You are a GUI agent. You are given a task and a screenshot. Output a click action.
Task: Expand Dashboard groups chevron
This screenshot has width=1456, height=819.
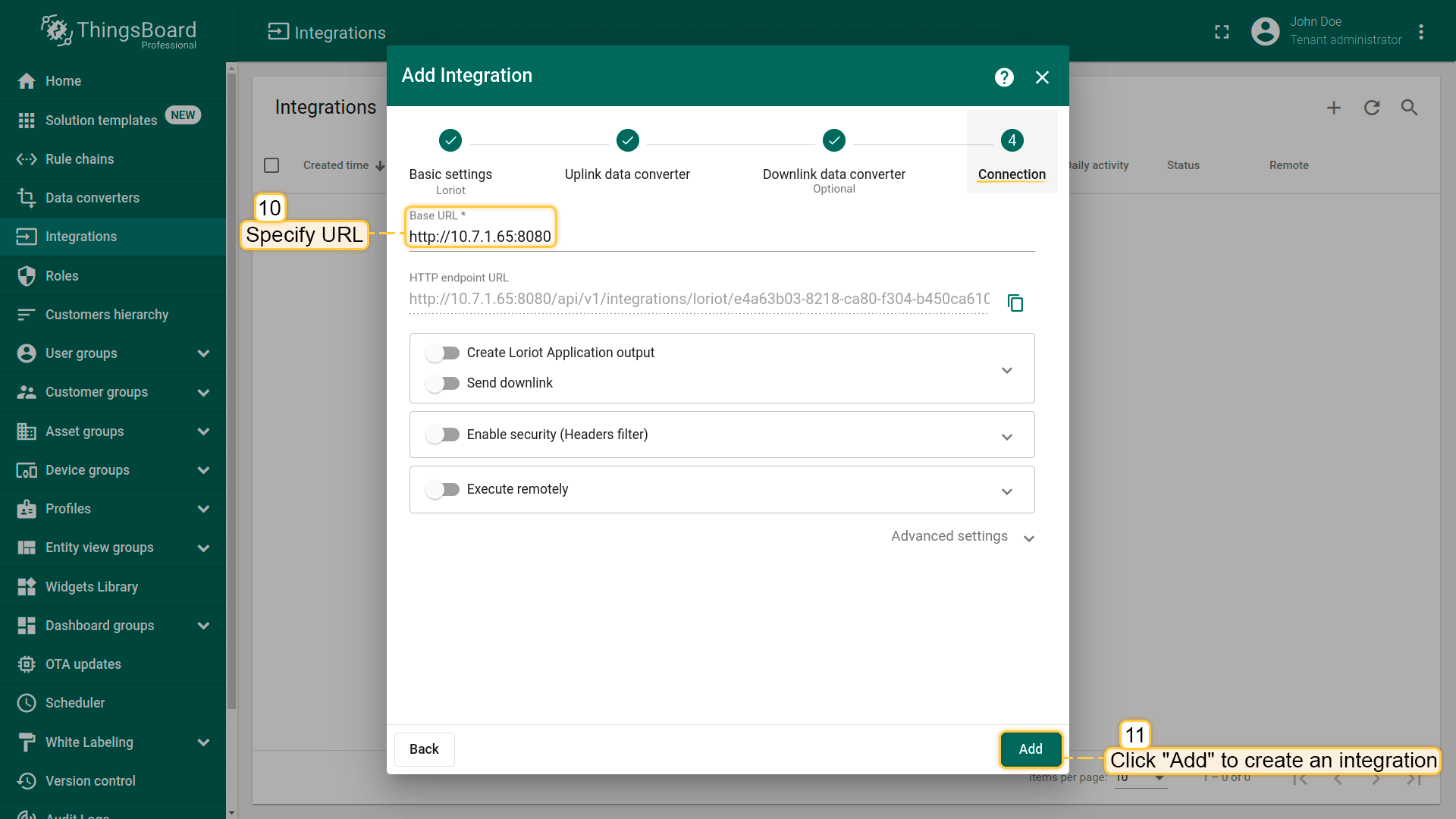[203, 626]
